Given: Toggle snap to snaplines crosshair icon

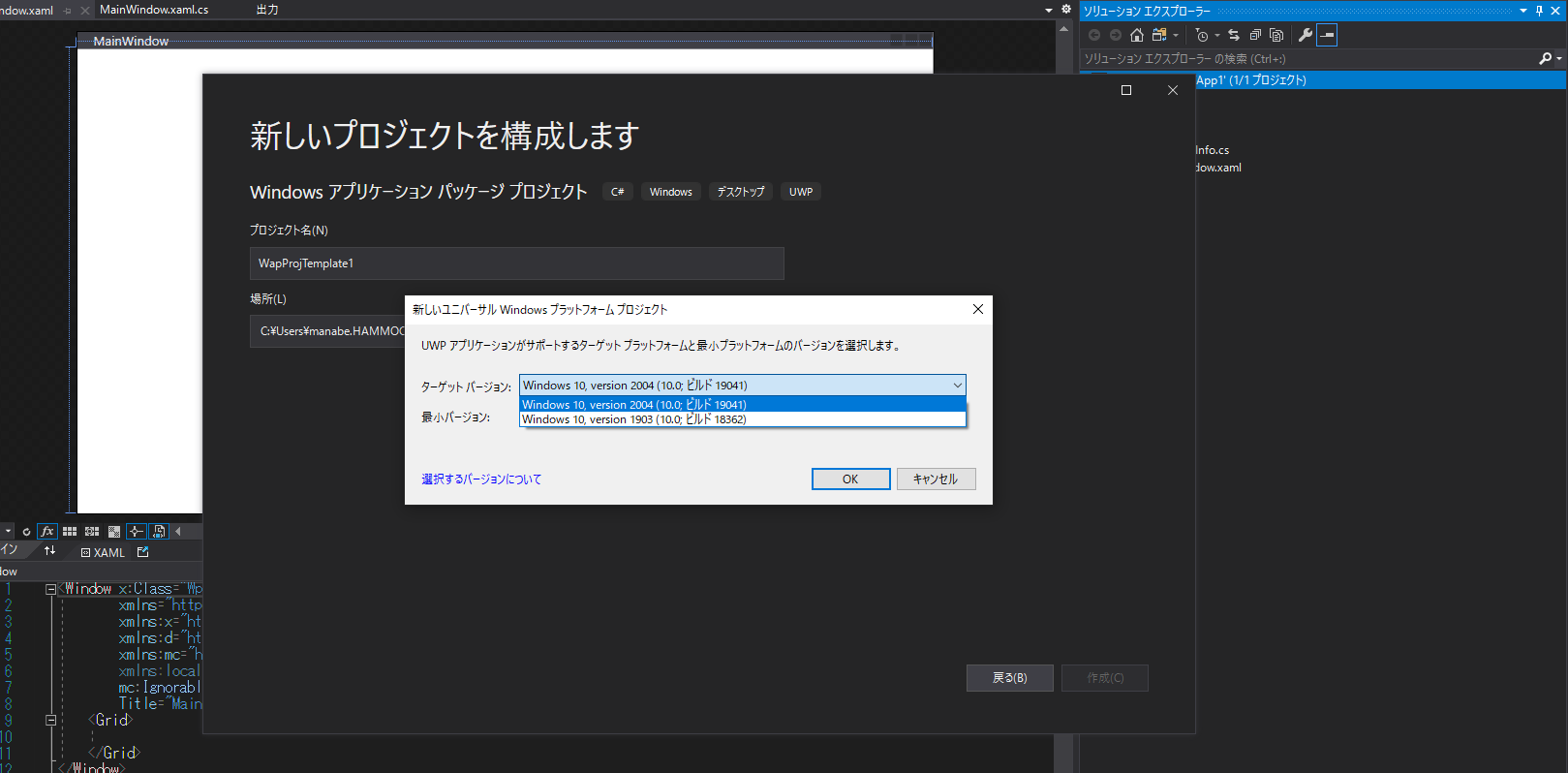Looking at the screenshot, I should point(137,531).
